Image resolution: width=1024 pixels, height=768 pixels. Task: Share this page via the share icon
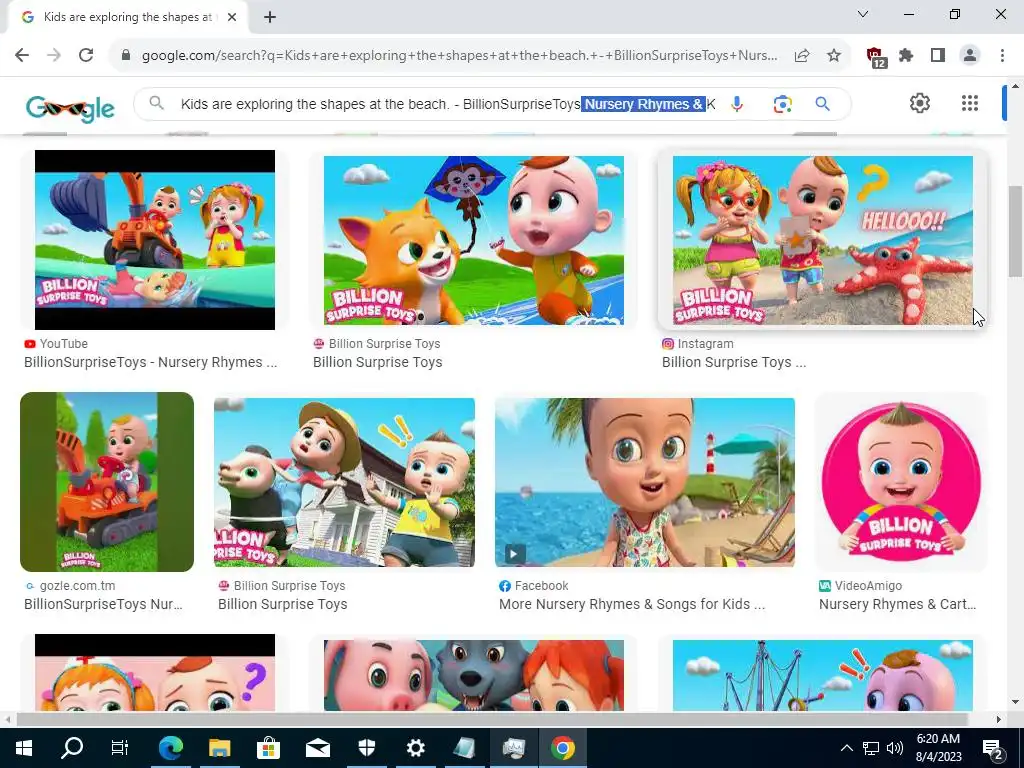pos(802,56)
